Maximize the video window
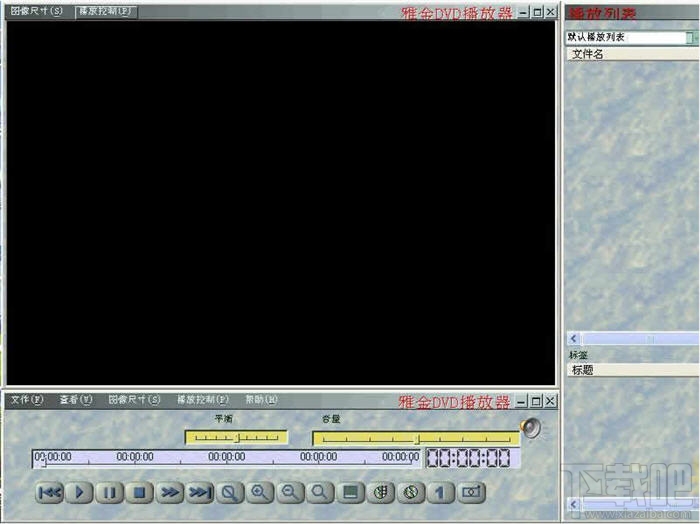Viewport: 700px width, 524px height. pyautogui.click(x=538, y=12)
